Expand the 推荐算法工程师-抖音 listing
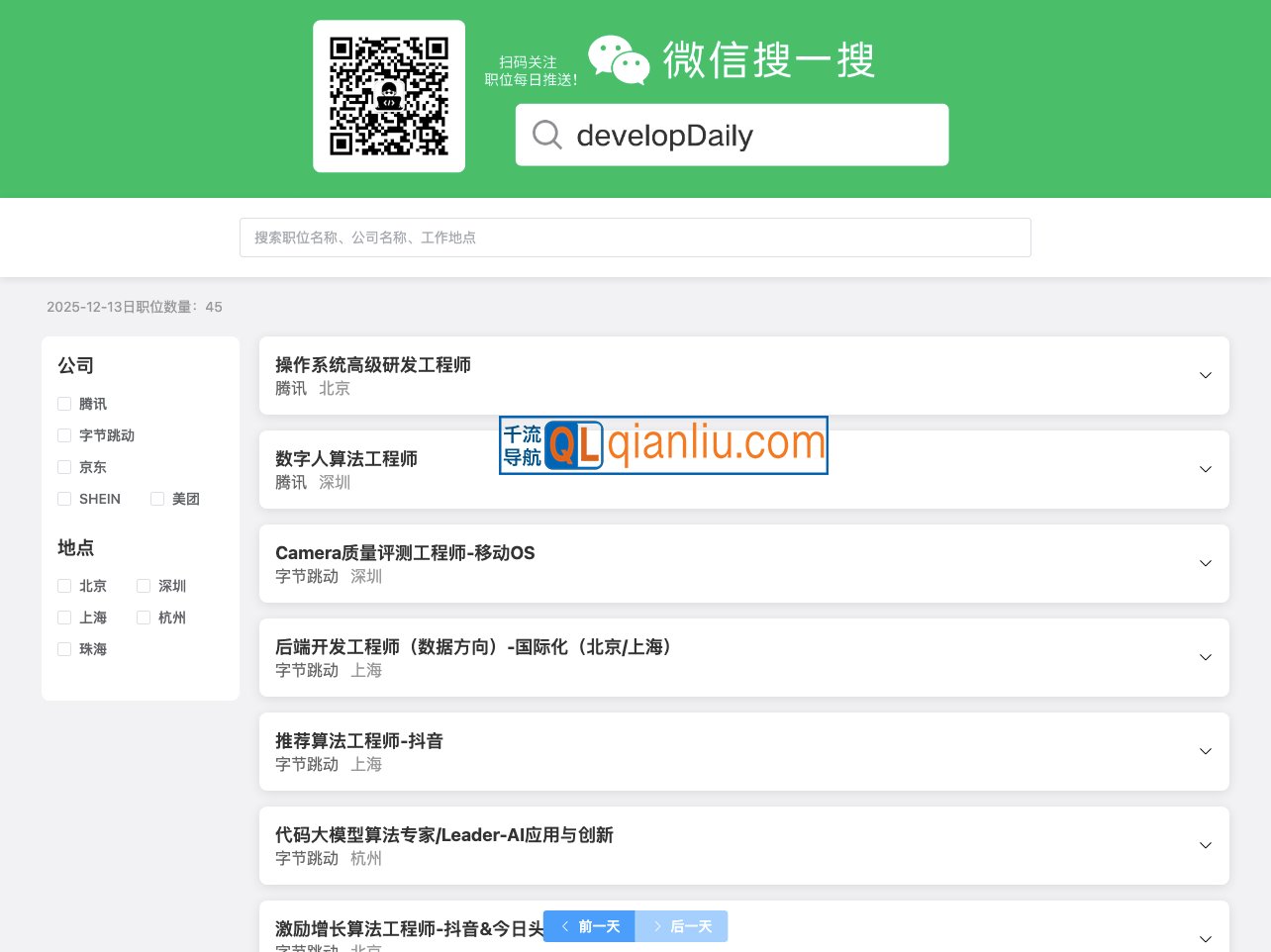This screenshot has width=1271, height=952. click(x=1205, y=751)
